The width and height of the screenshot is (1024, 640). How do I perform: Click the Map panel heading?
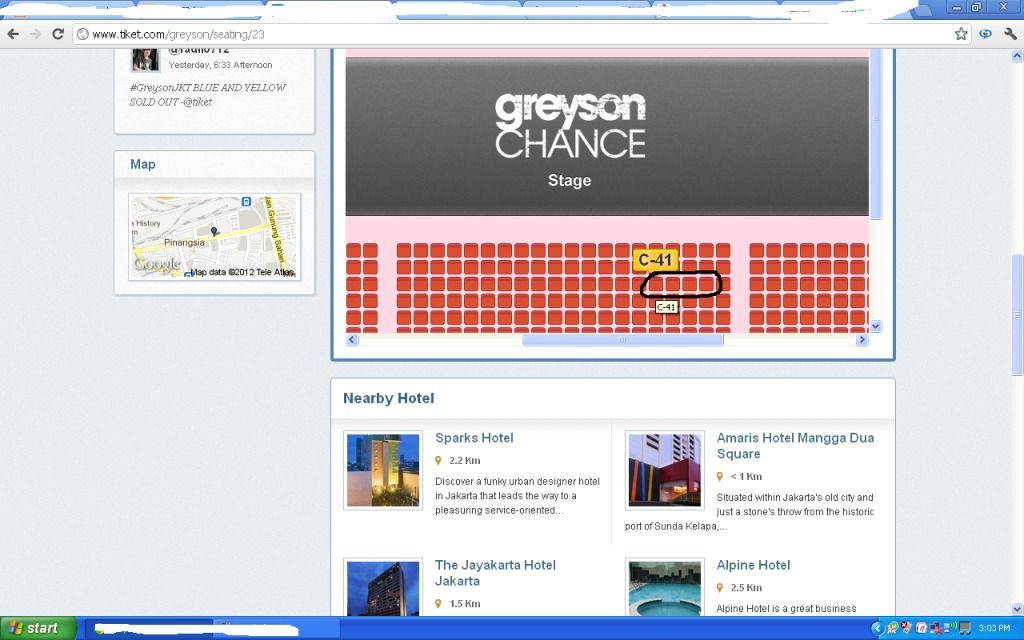142,164
